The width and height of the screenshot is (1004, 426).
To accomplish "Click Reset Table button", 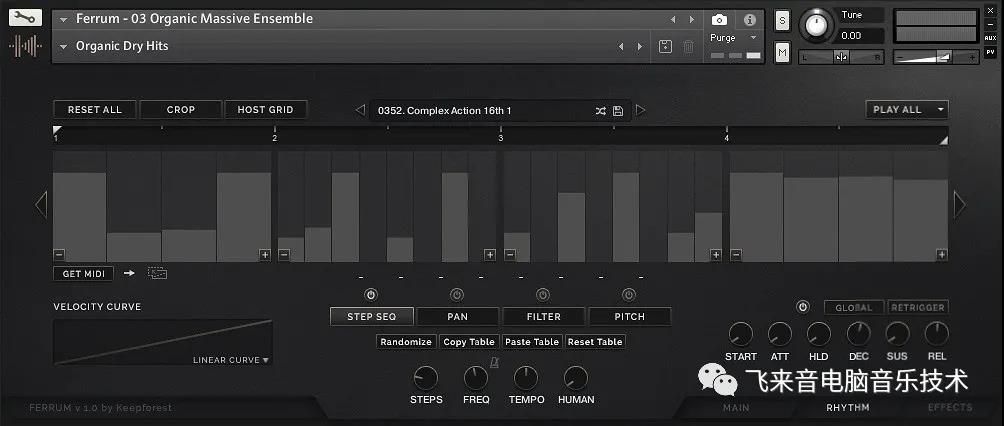I will coord(595,342).
